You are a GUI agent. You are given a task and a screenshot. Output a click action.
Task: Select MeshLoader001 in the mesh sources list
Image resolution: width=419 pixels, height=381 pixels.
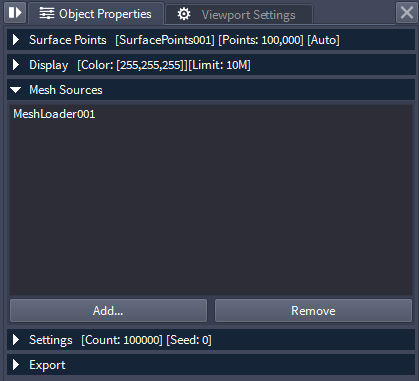[54, 114]
